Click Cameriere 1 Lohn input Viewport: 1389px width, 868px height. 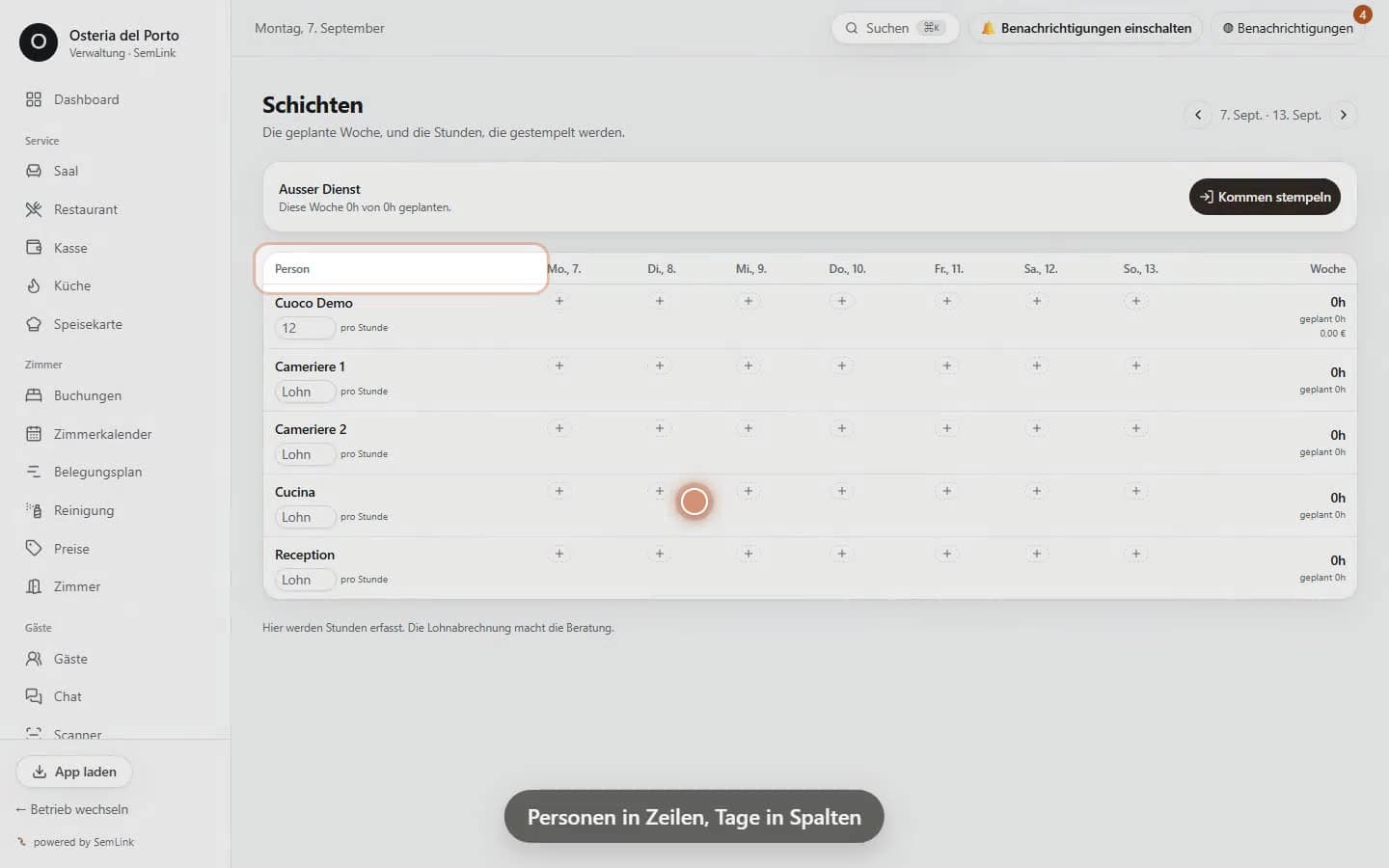point(305,392)
